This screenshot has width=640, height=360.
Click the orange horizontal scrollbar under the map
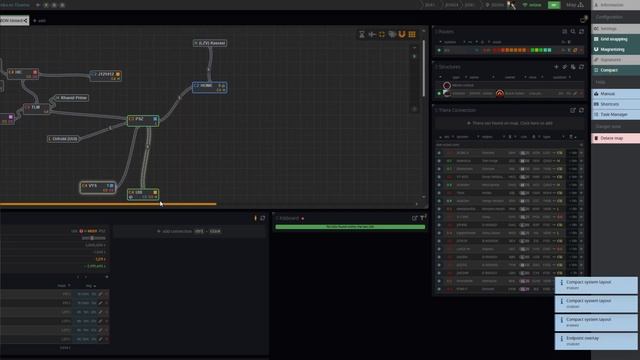click(x=108, y=204)
